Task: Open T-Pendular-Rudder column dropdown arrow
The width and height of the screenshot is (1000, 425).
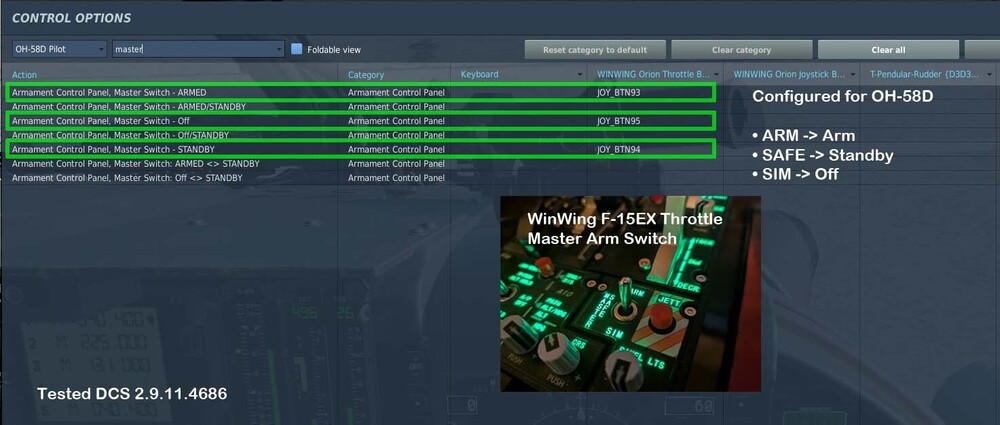Action: pos(989,75)
